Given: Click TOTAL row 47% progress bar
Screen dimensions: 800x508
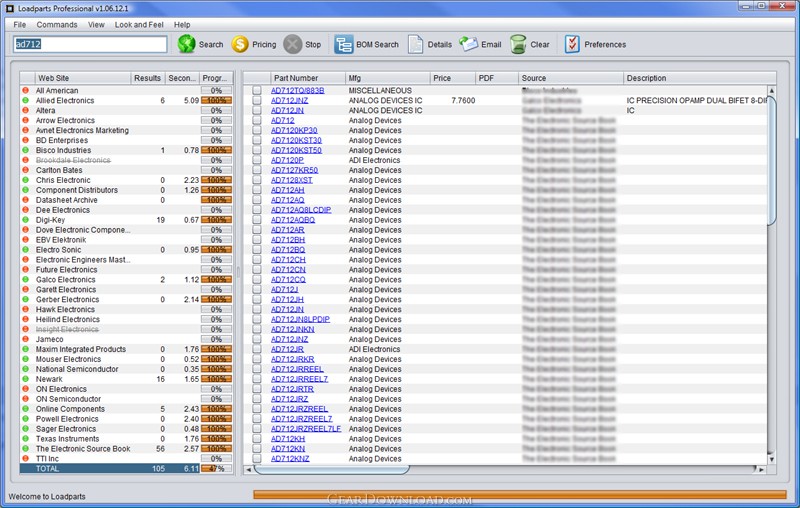Looking at the screenshot, I should tap(216, 468).
